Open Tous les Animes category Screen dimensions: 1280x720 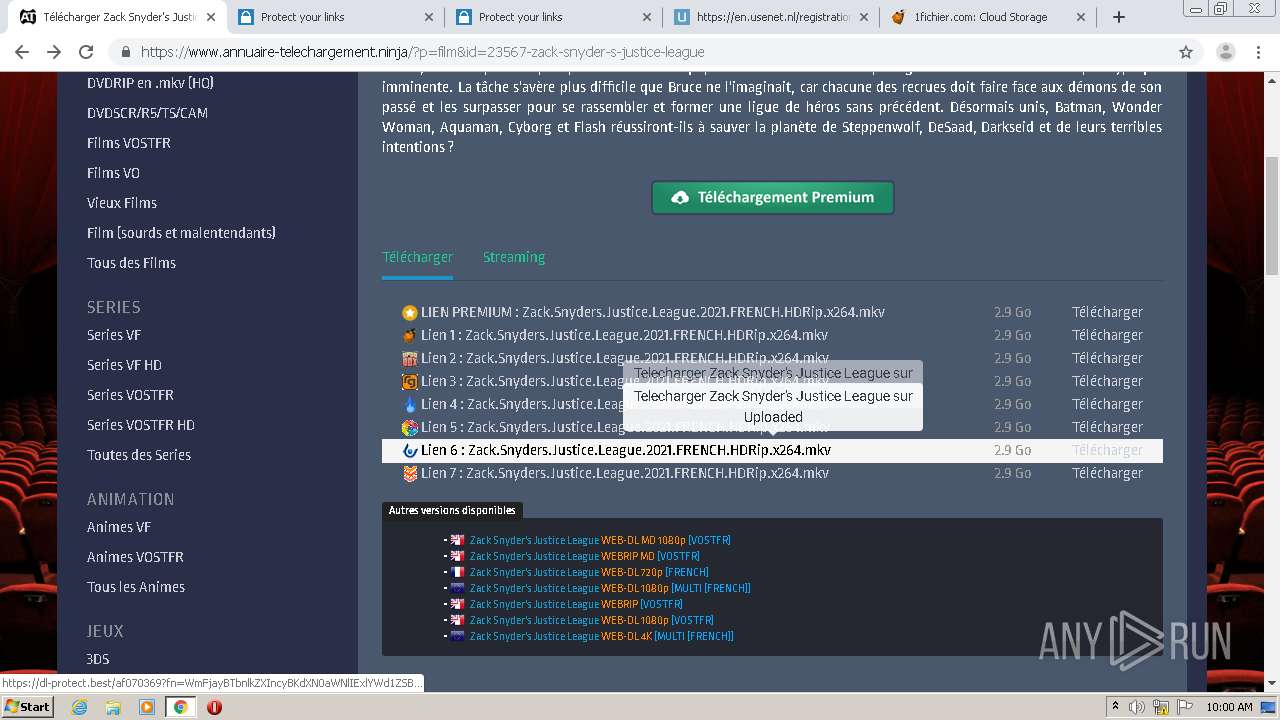pos(136,587)
